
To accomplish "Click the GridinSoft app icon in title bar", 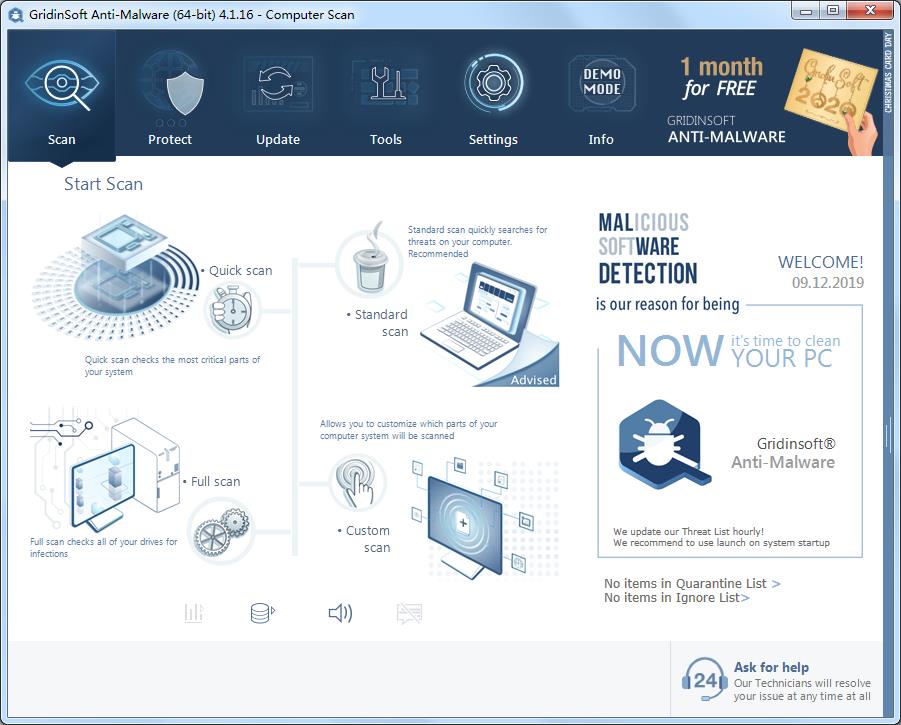I will (x=16, y=15).
